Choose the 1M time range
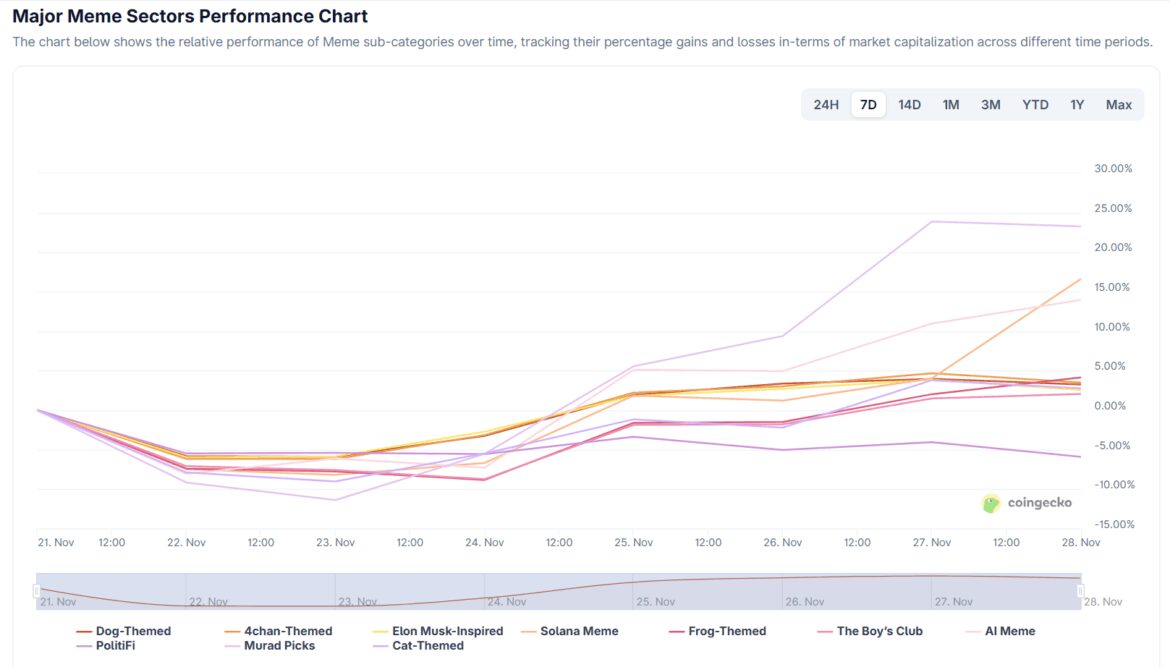The width and height of the screenshot is (1170, 667). 950,105
